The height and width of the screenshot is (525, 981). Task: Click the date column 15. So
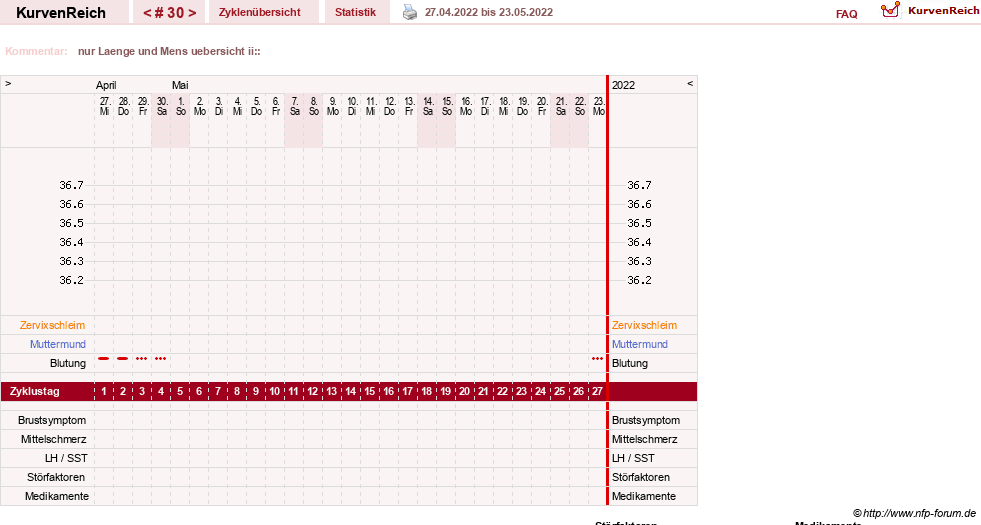(x=447, y=106)
